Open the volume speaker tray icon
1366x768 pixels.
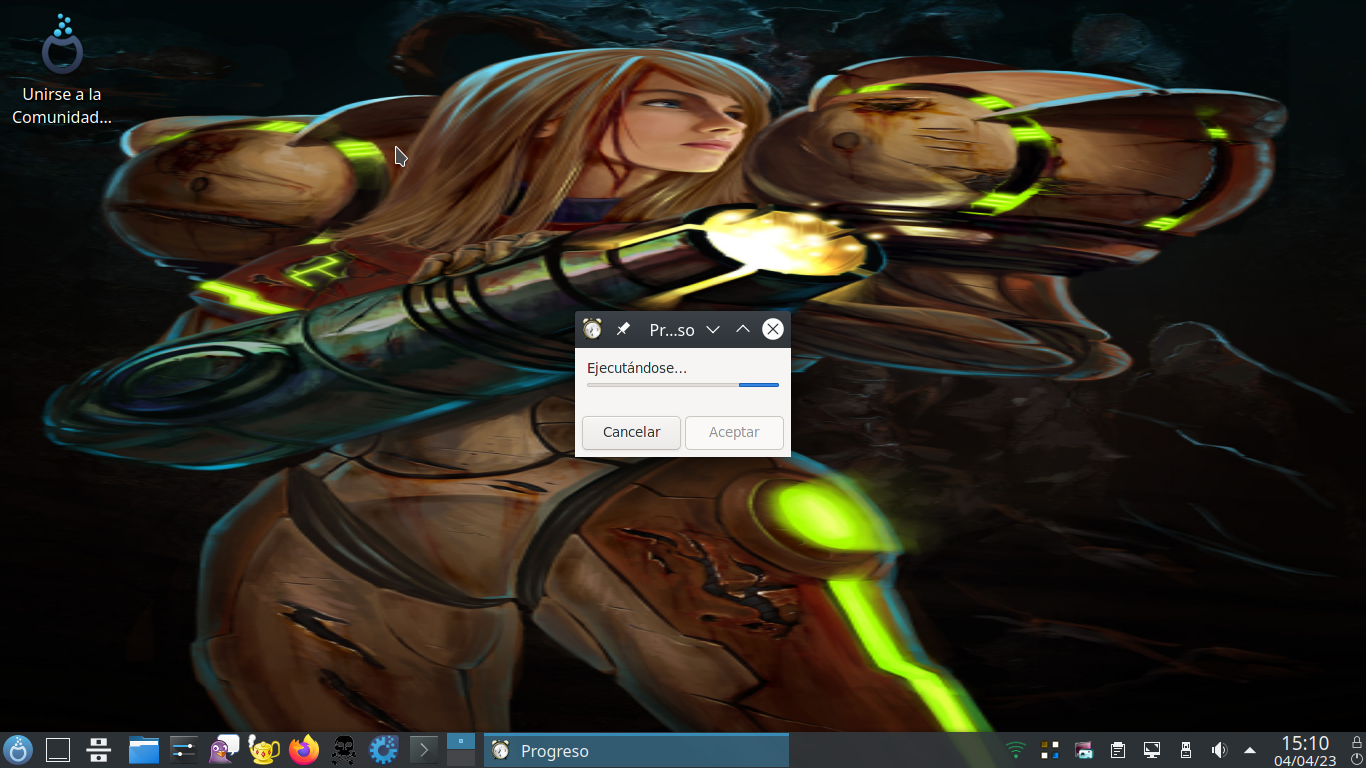tap(1219, 750)
